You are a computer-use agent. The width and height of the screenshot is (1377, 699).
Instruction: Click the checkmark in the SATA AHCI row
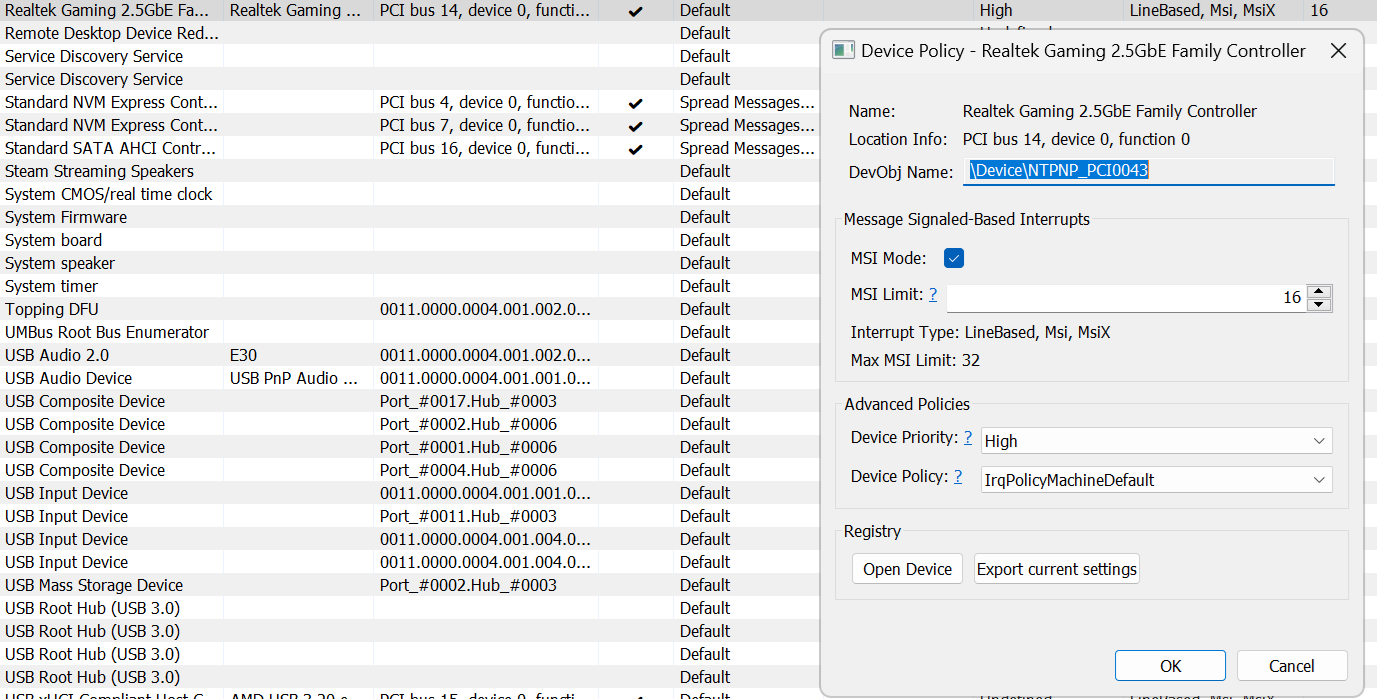(x=636, y=149)
